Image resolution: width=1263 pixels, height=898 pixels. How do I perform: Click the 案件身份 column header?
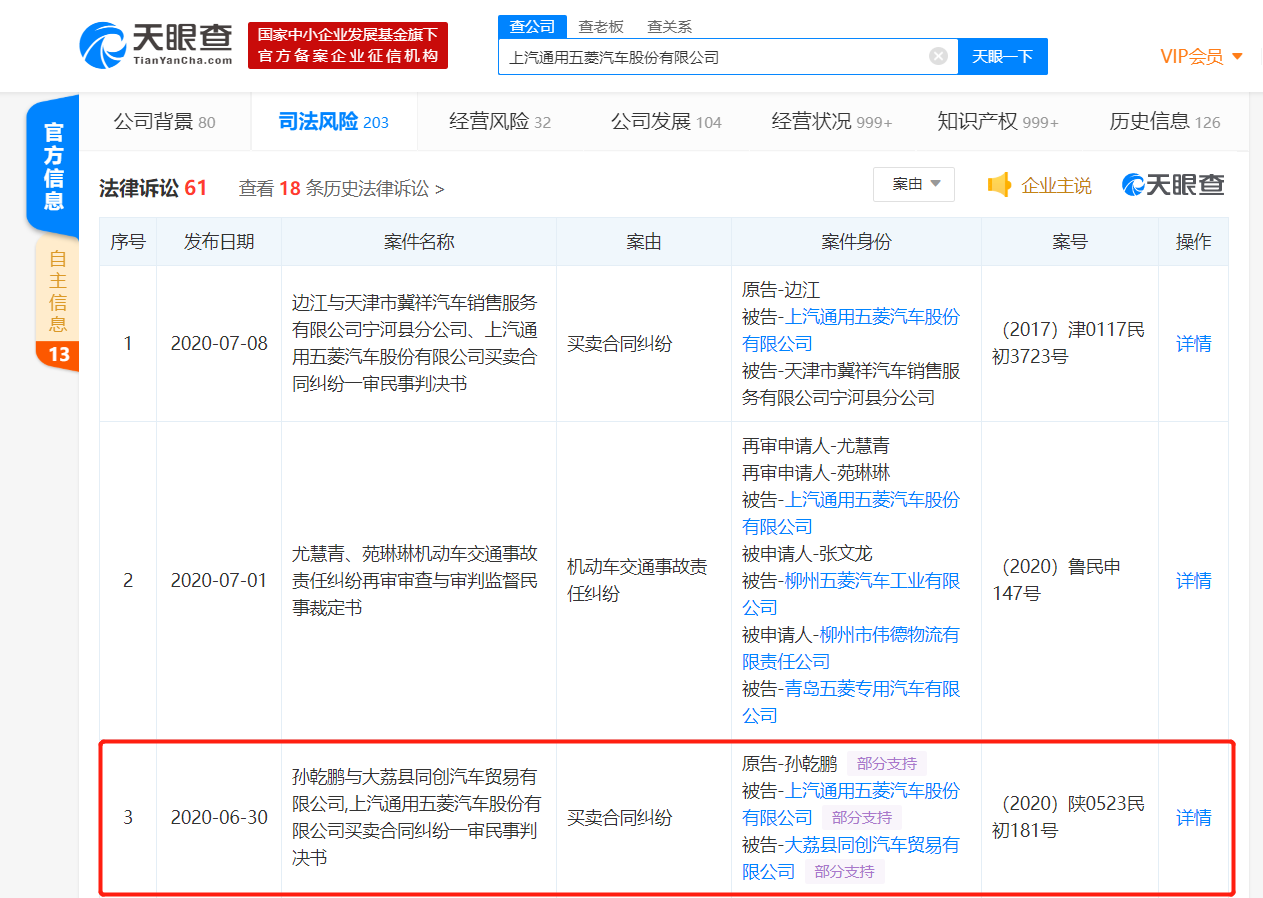pos(856,241)
